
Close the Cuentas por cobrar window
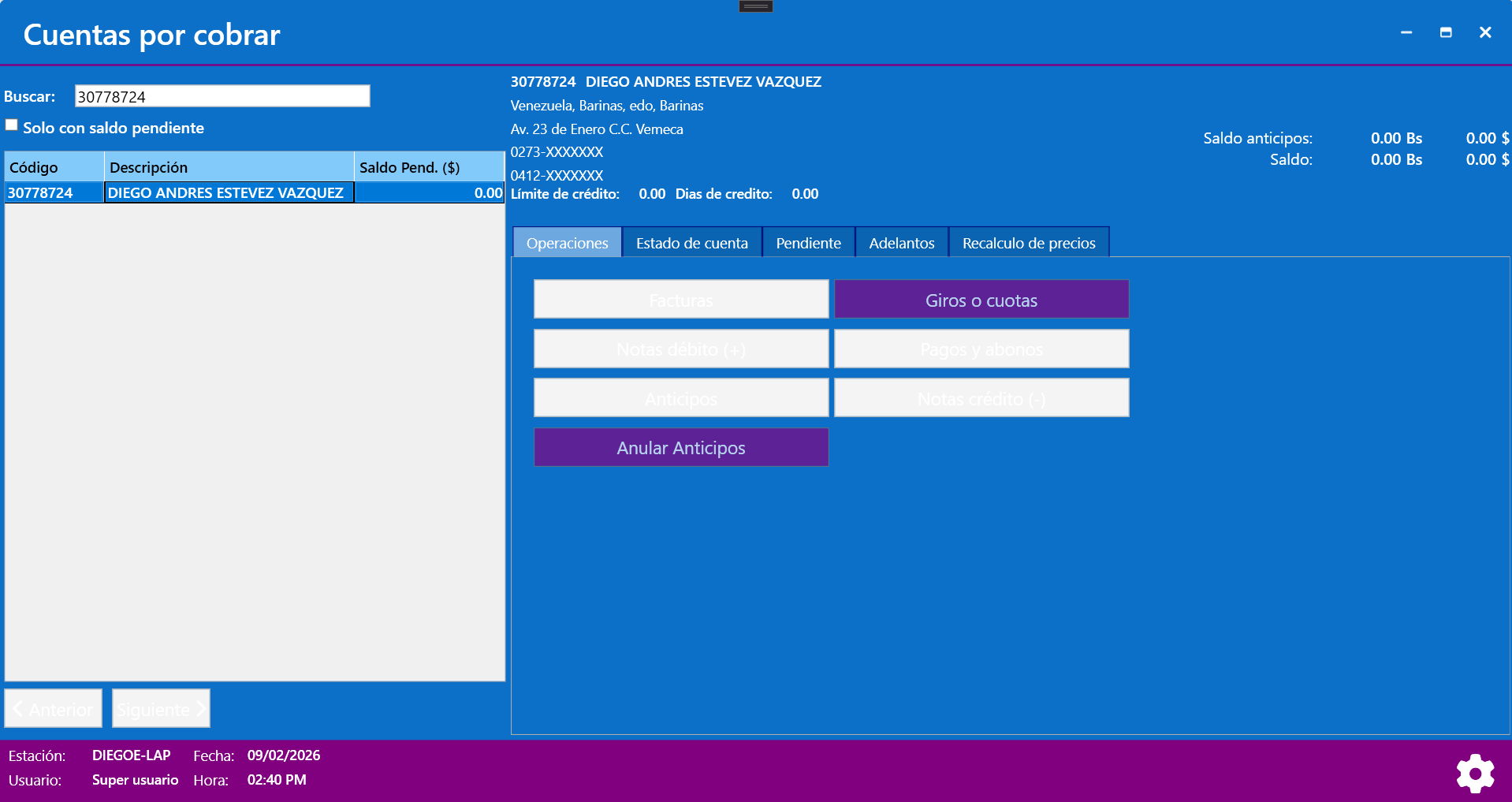point(1484,32)
